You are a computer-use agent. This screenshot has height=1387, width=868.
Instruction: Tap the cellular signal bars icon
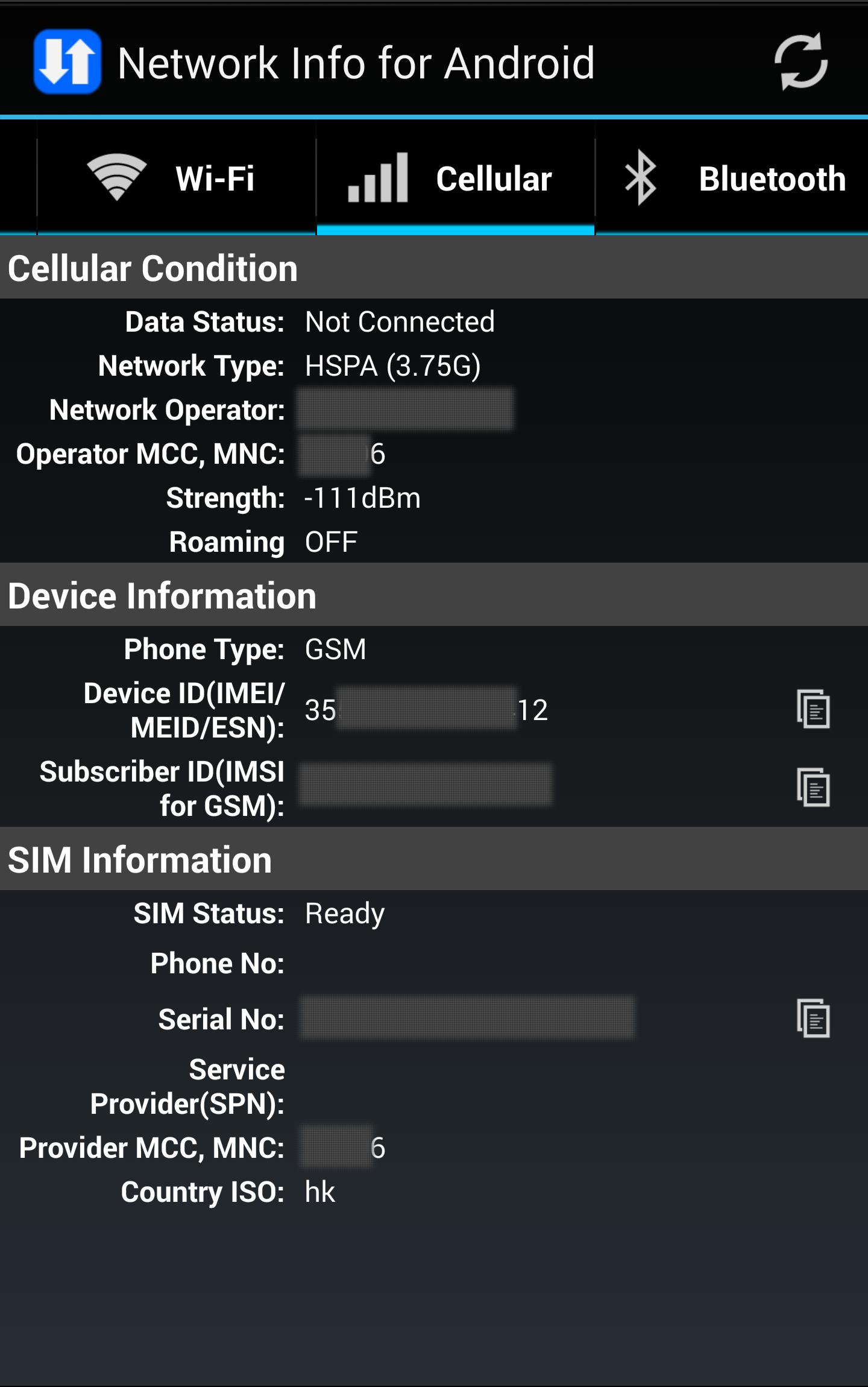(378, 177)
